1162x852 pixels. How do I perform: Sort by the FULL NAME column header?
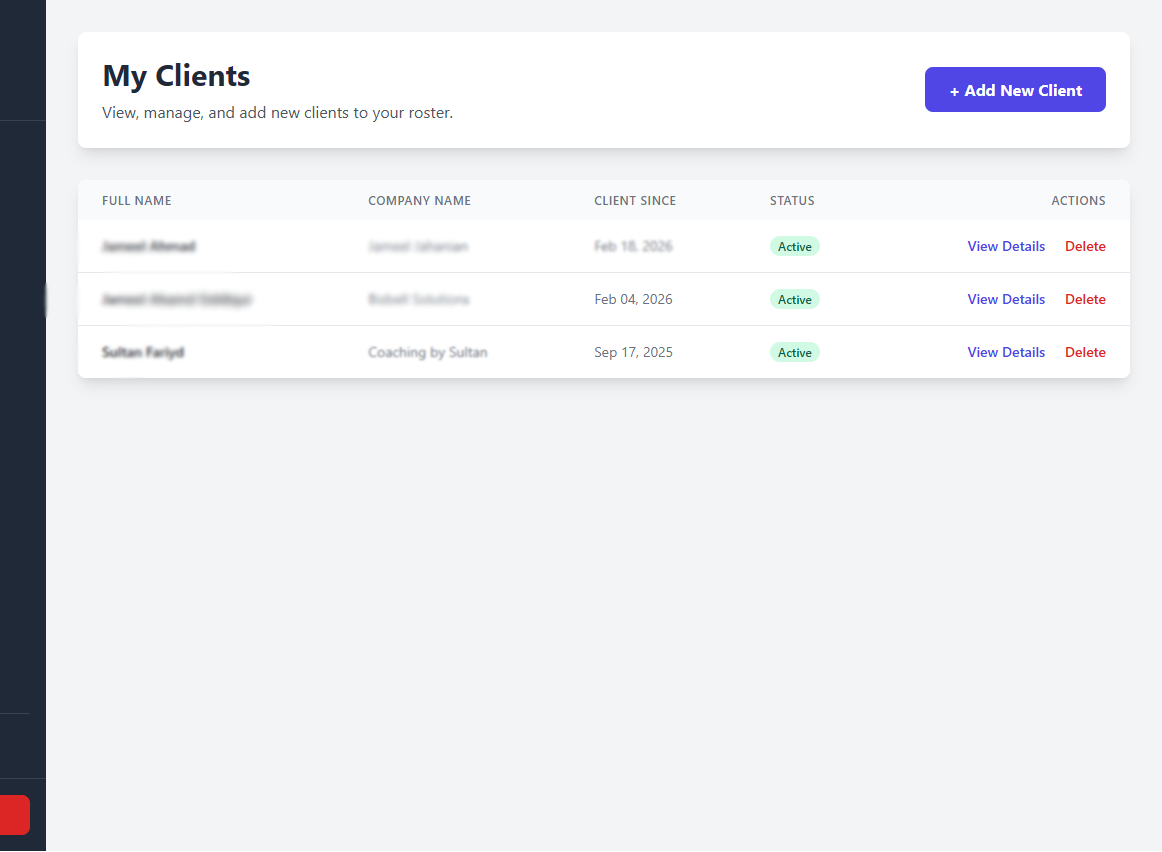[x=136, y=200]
